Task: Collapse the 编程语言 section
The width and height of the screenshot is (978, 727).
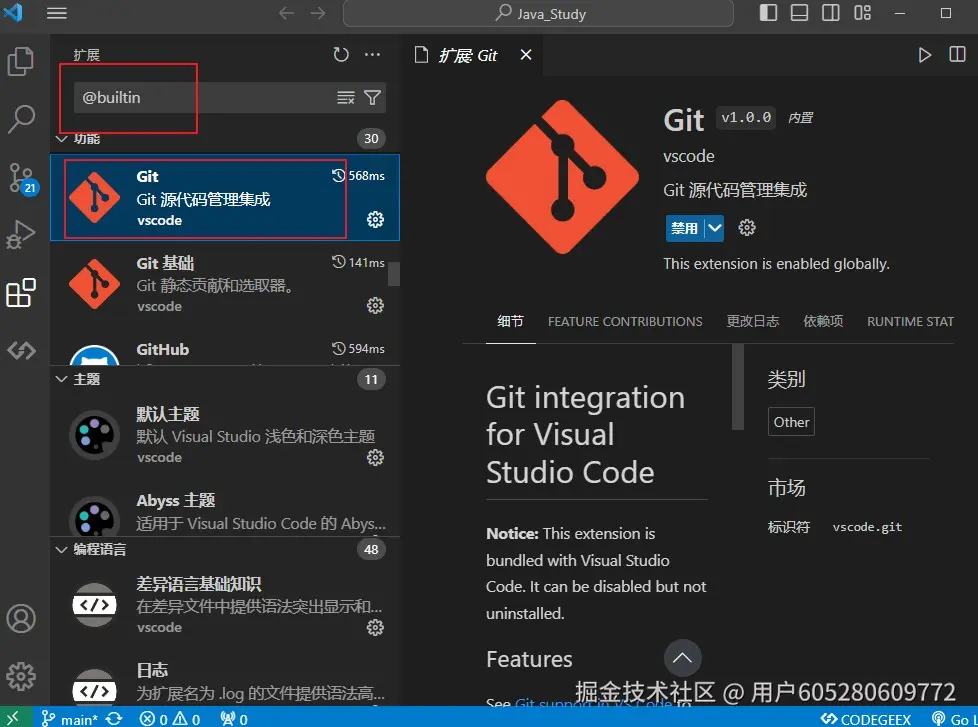Action: click(61, 549)
